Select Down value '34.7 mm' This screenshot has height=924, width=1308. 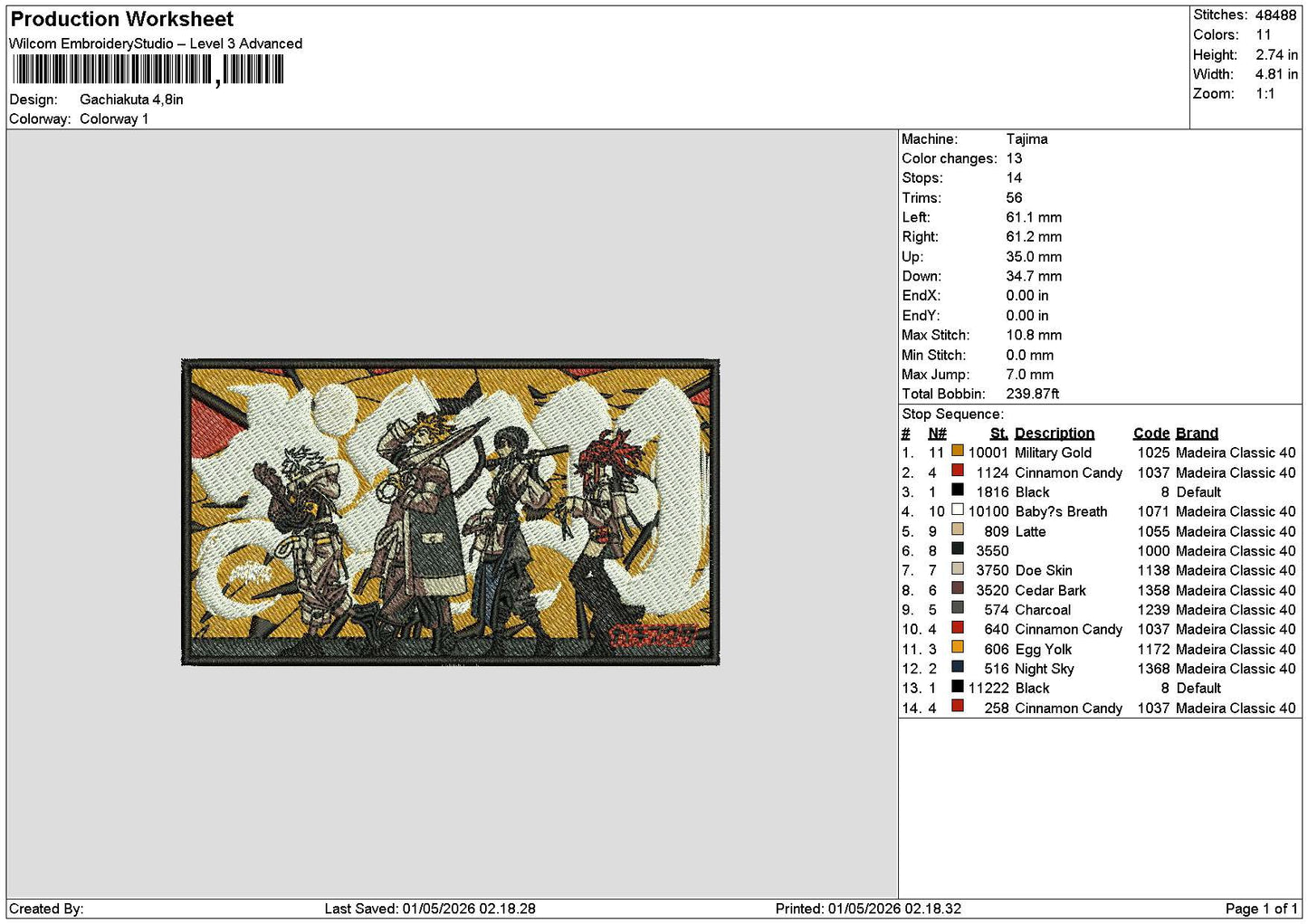pos(1034,276)
